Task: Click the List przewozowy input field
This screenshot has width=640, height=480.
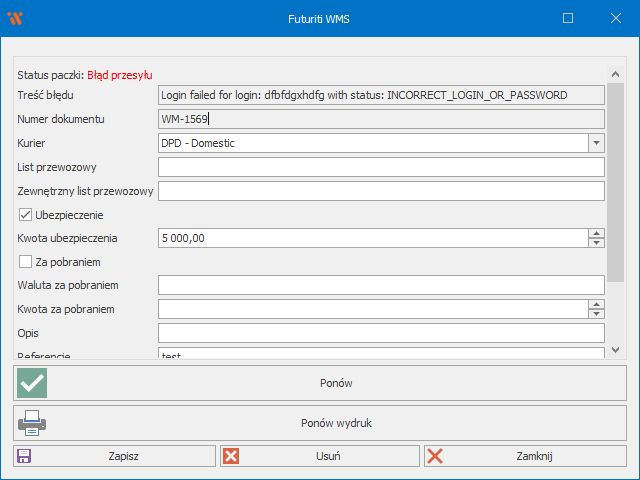Action: (381, 167)
